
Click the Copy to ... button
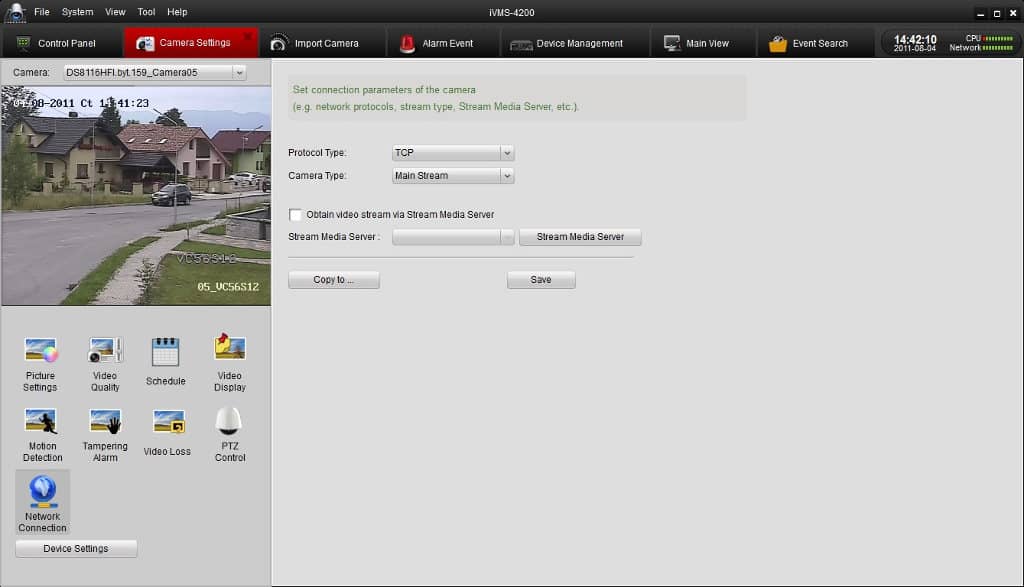[333, 280]
